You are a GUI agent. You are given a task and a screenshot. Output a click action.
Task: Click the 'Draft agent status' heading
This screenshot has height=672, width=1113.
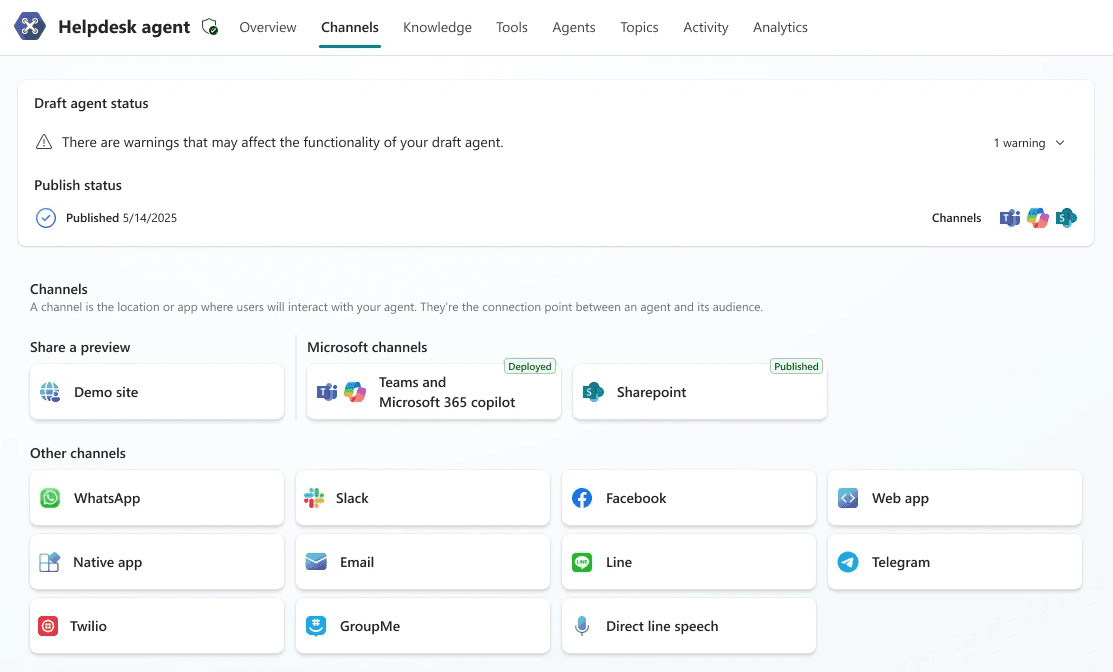click(92, 104)
